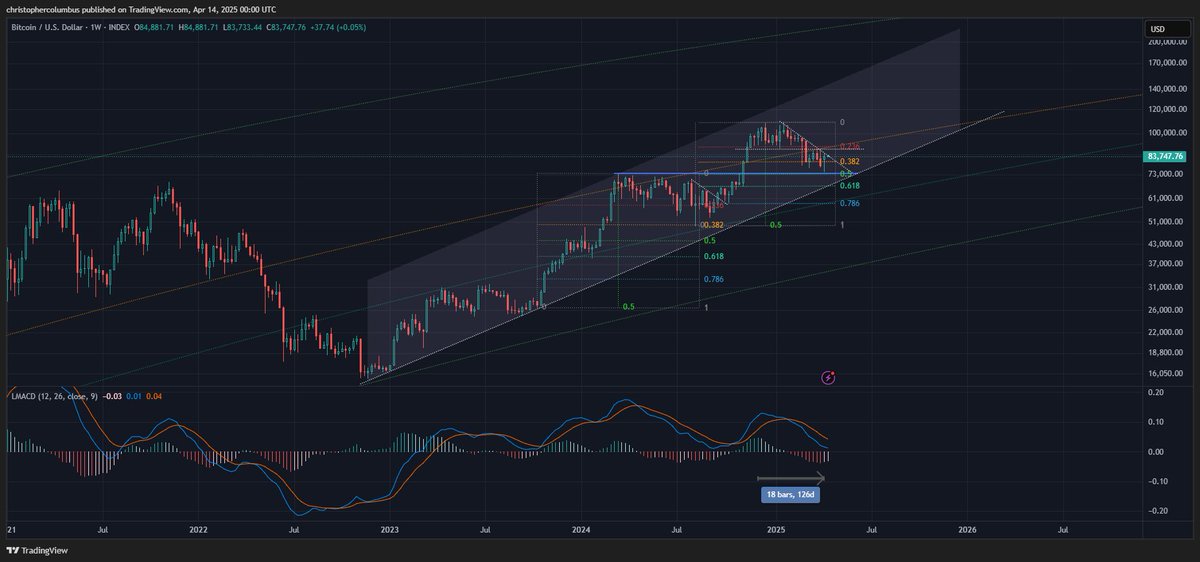Click the 16,050.00 price axis label
Viewport: 1200px width, 562px height.
click(x=1167, y=372)
